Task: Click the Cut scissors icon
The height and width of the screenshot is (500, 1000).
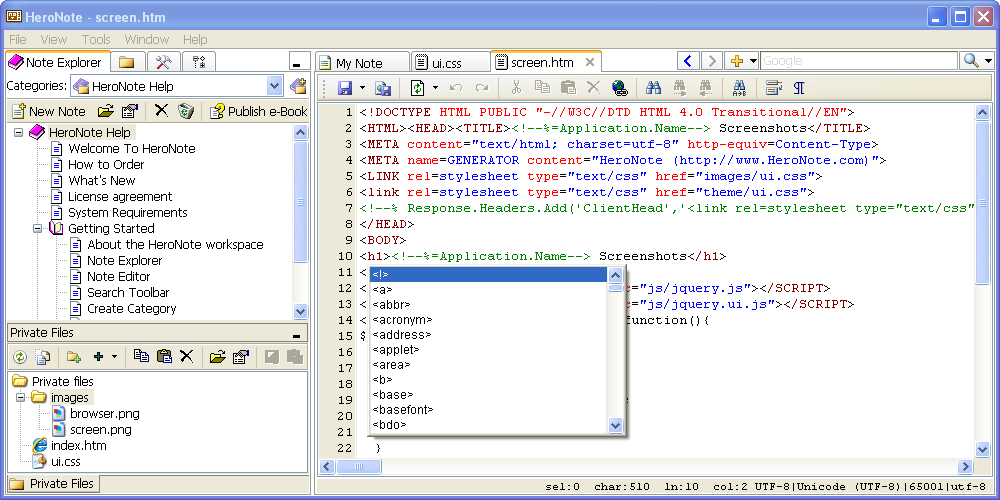Action: [517, 87]
